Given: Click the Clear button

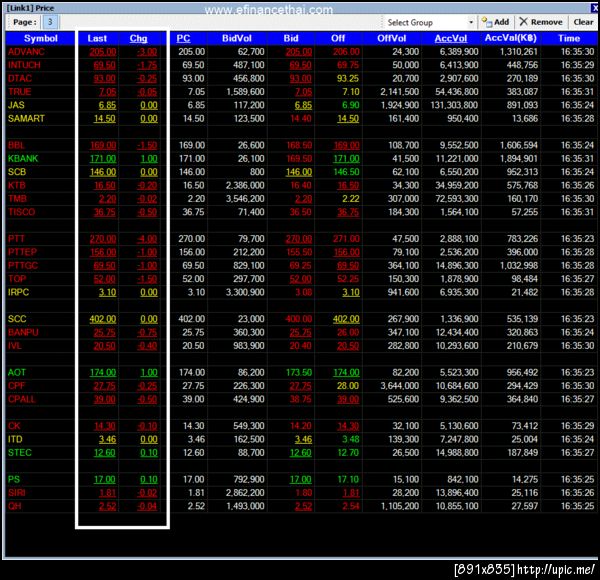Looking at the screenshot, I should click(583, 22).
